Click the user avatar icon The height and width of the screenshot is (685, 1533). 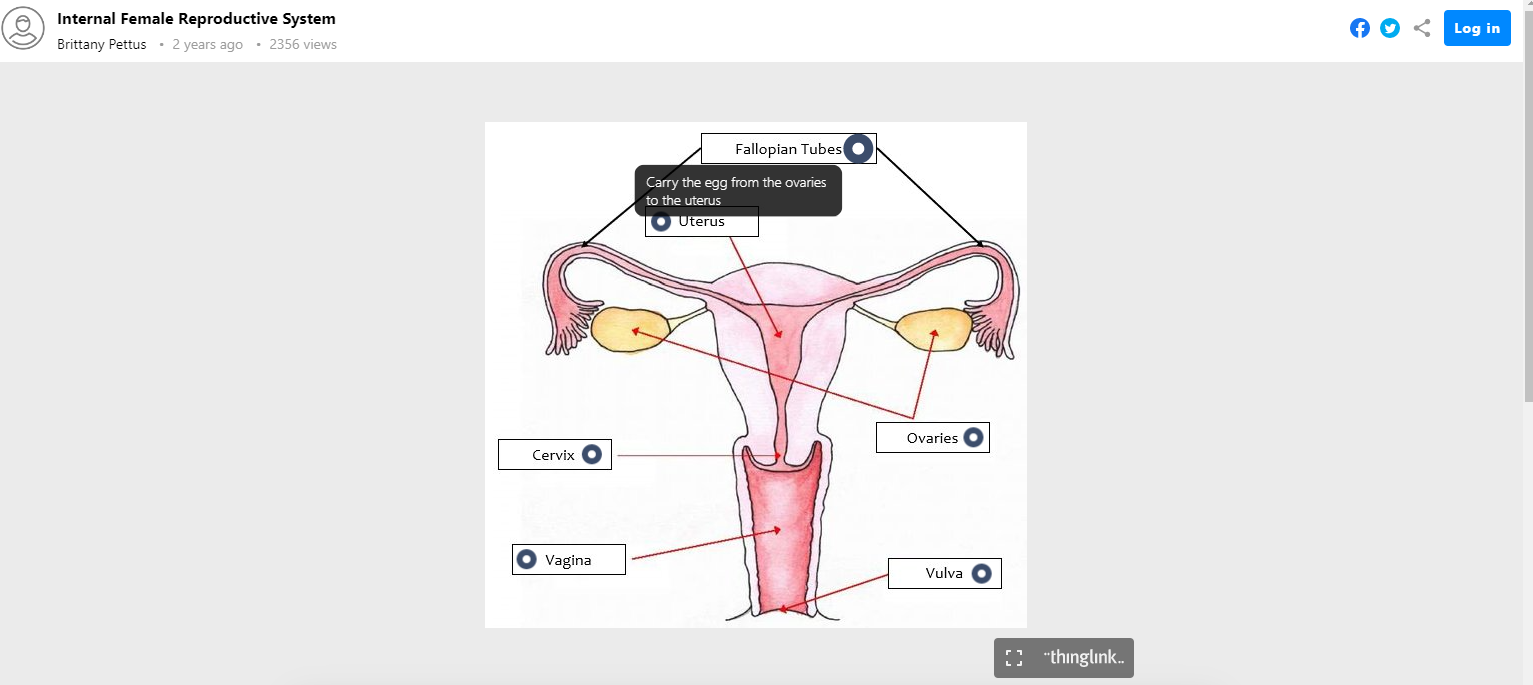tap(23, 28)
